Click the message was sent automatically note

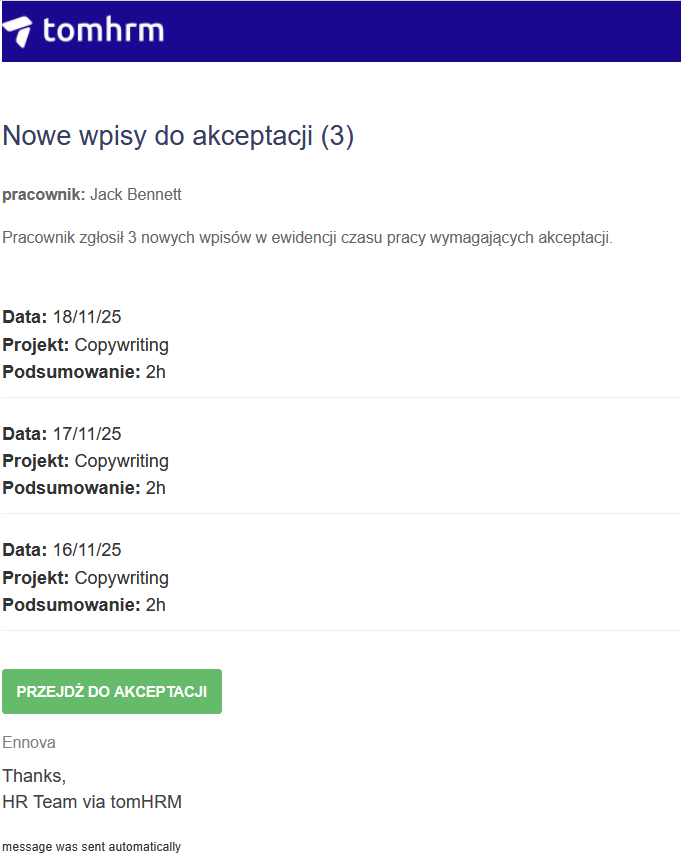click(91, 847)
